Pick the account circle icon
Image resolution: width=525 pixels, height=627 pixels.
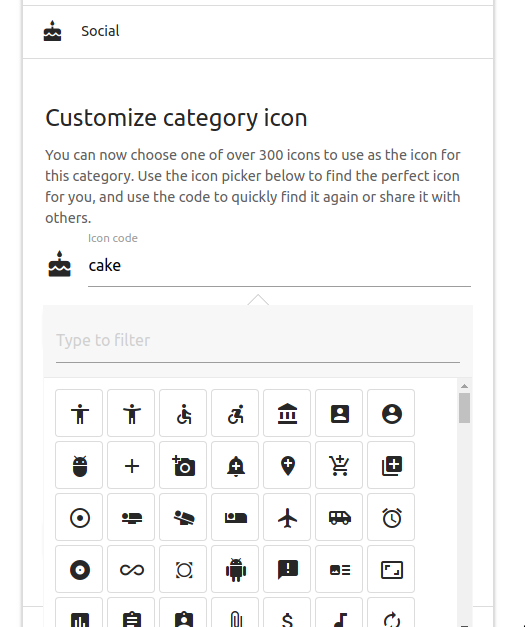pyautogui.click(x=391, y=413)
